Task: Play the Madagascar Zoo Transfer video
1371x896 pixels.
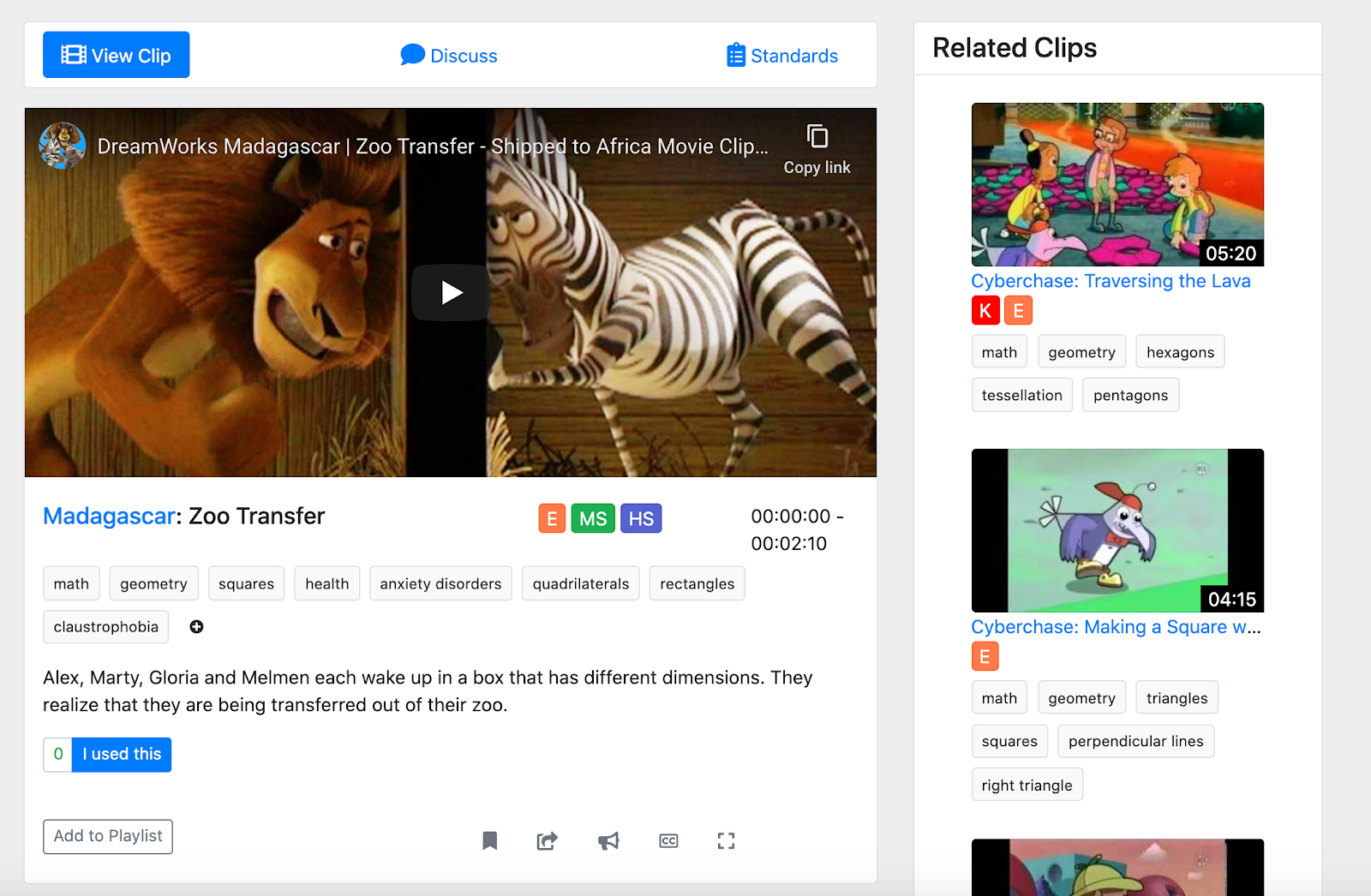Action: click(x=451, y=293)
